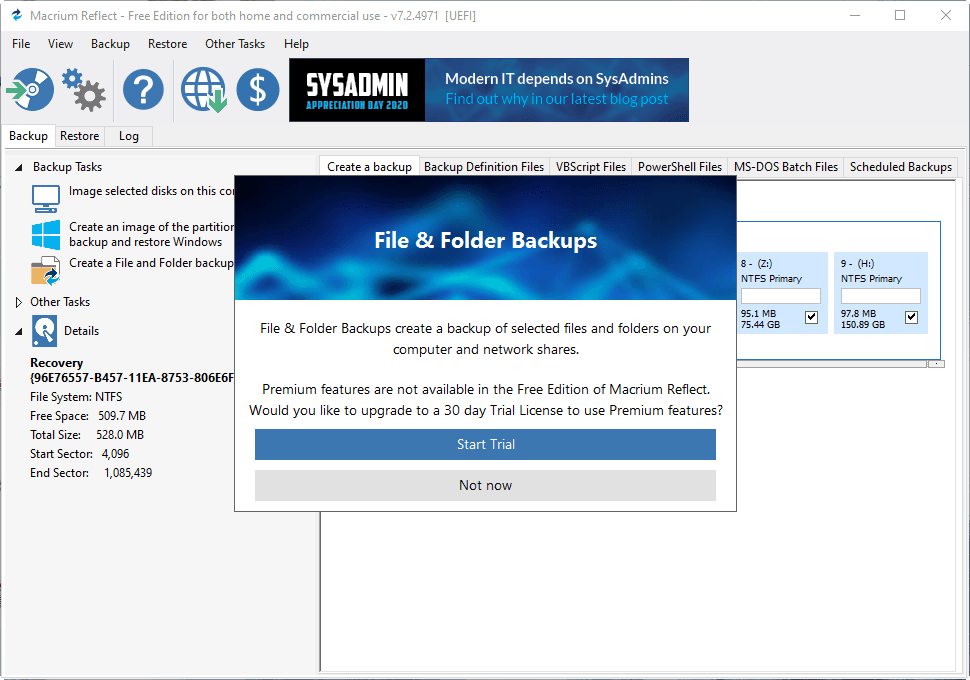Click the H: partition usage bar
This screenshot has height=680, width=970.
click(880, 296)
